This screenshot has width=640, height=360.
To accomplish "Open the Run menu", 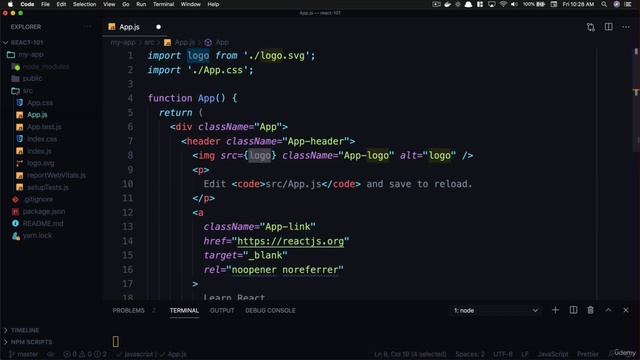I will tap(141, 4).
